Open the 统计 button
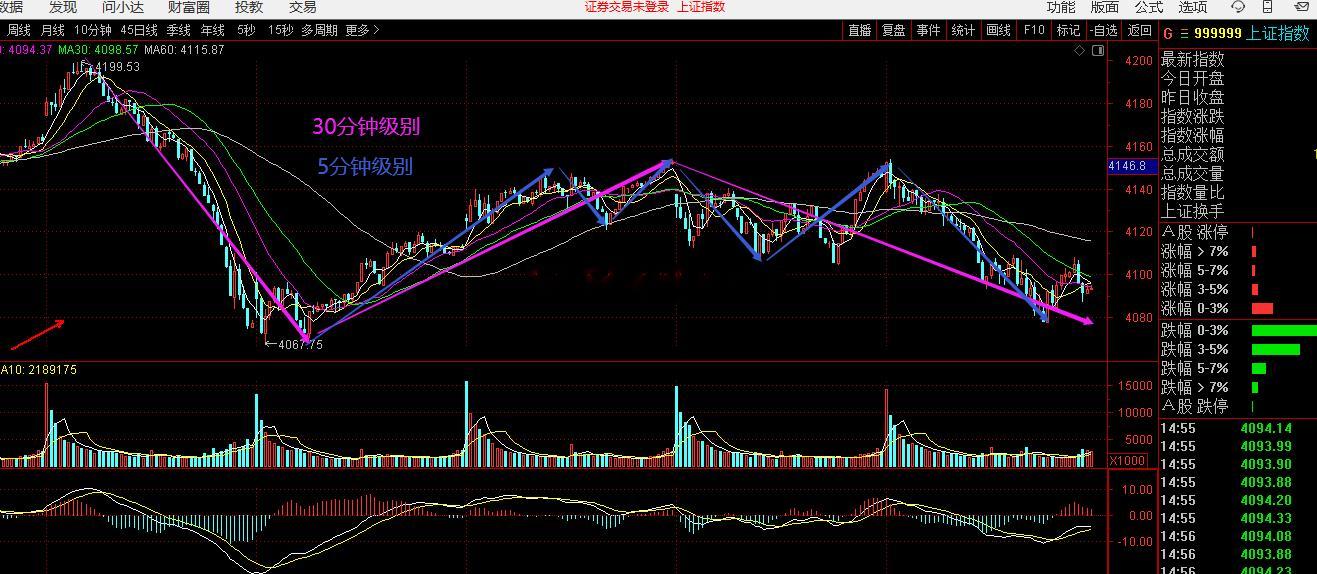 (x=963, y=30)
